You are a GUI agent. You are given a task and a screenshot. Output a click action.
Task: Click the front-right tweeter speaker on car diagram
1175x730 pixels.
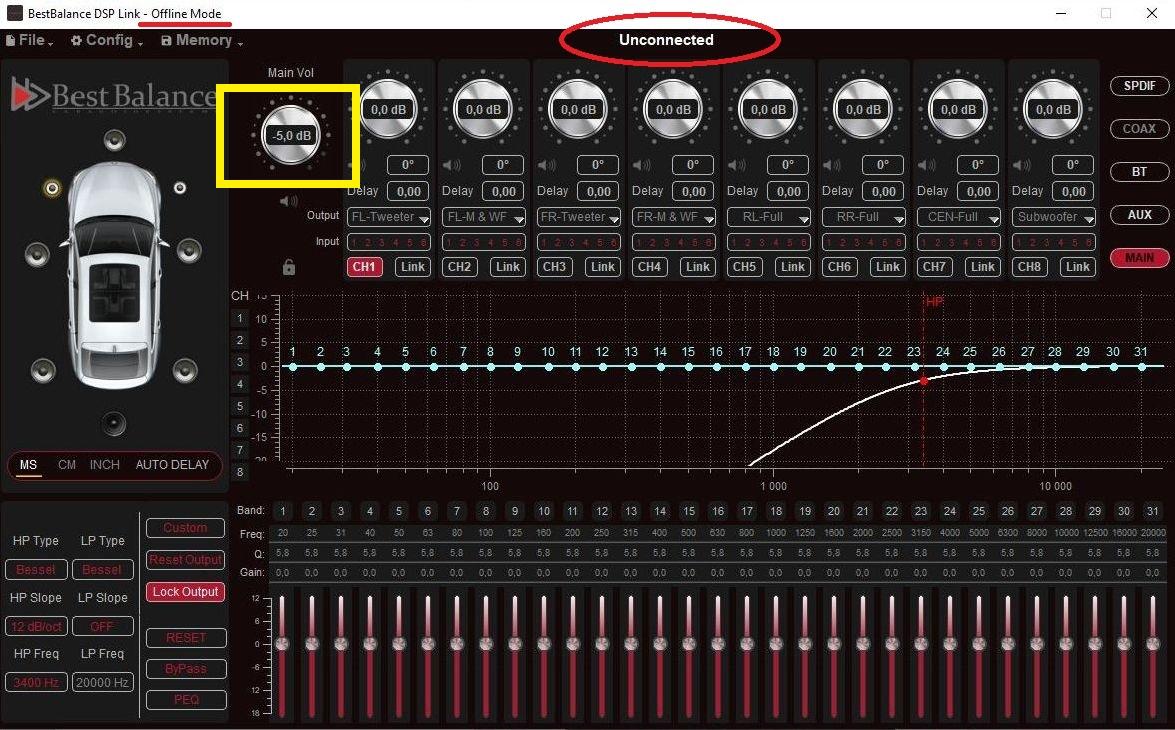click(180, 188)
